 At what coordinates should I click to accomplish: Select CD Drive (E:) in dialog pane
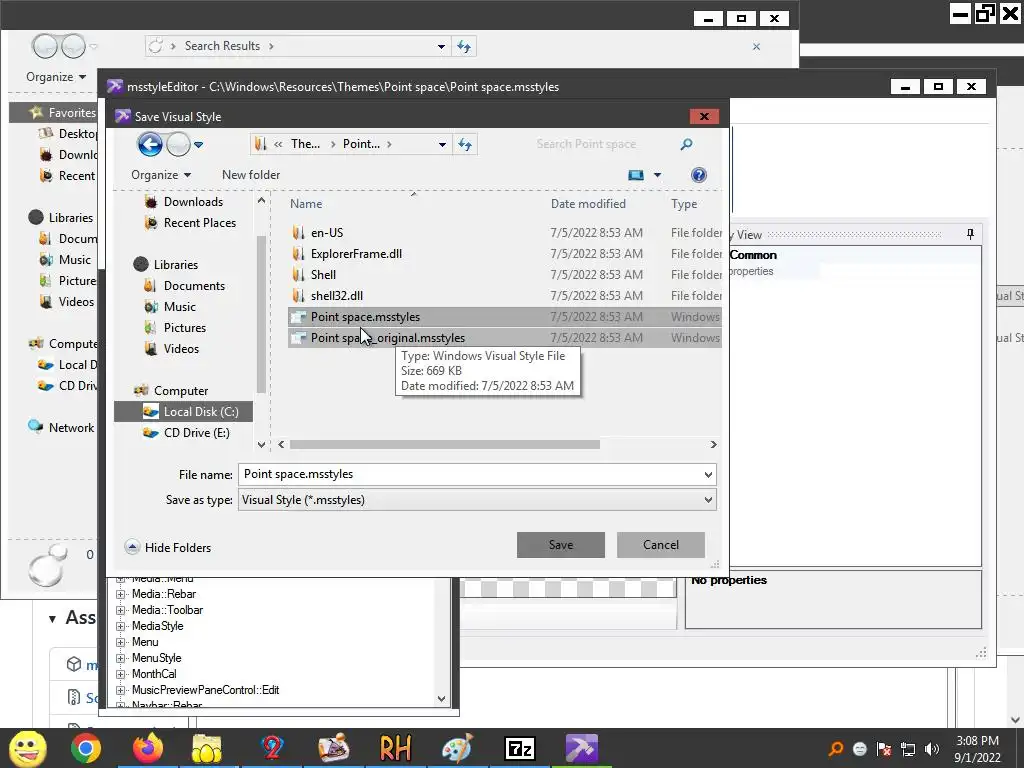pos(197,432)
